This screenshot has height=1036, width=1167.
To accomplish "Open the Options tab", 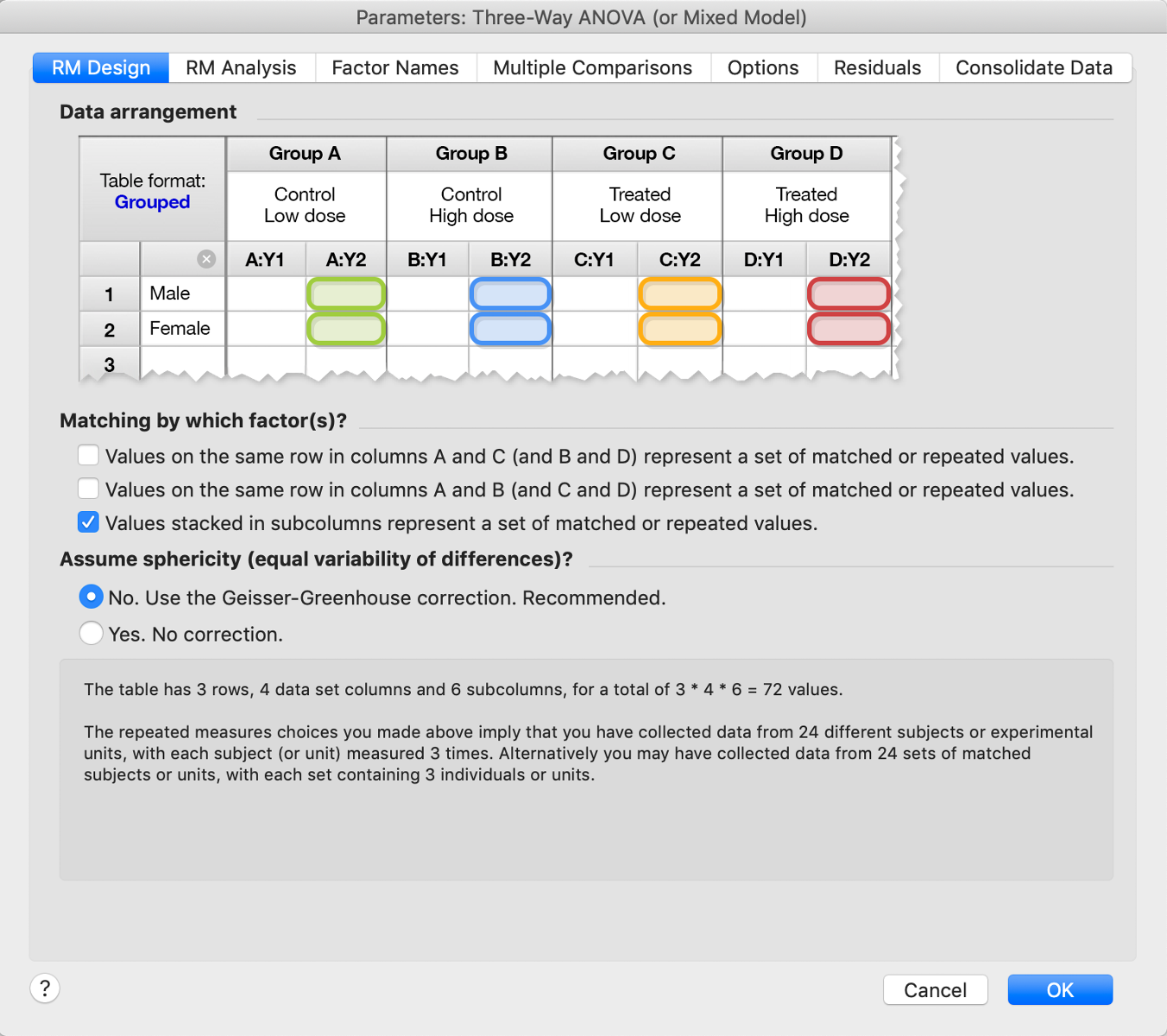I will [x=763, y=67].
